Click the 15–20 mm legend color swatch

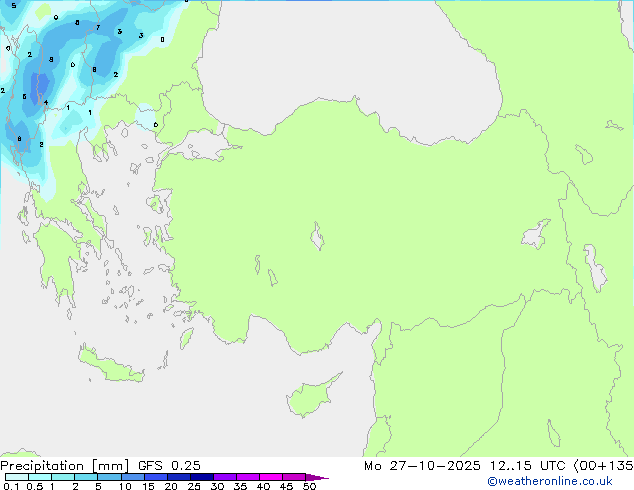click(x=156, y=477)
